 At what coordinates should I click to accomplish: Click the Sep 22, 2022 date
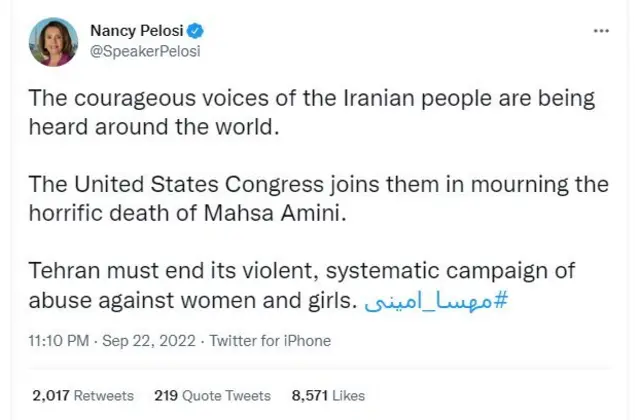(148, 341)
